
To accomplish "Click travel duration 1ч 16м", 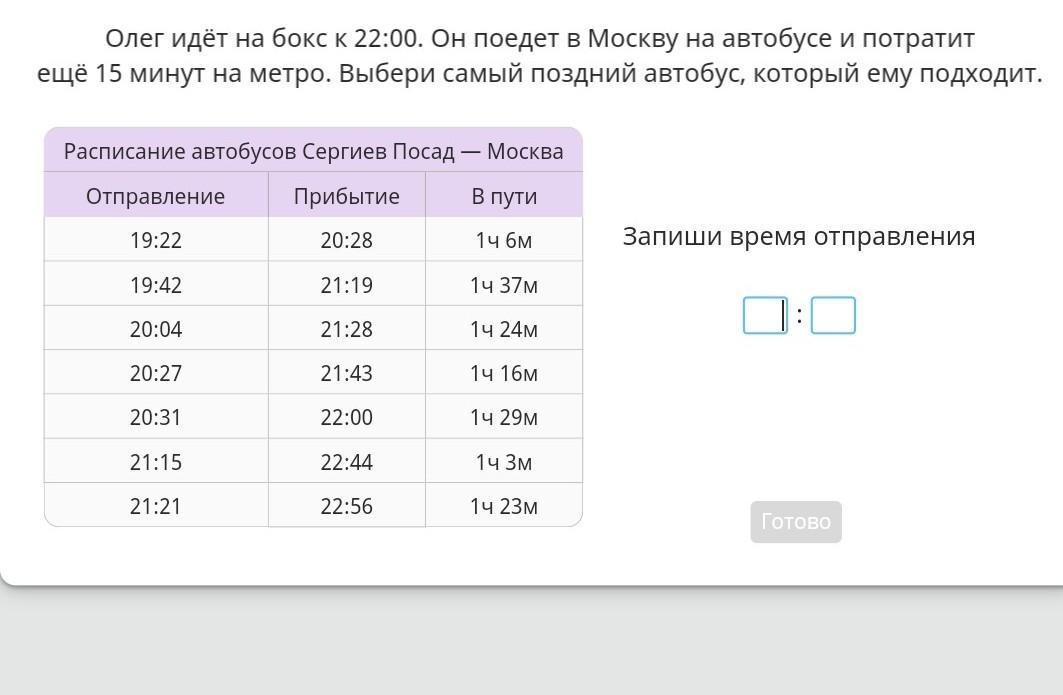I will pyautogui.click(x=504, y=373).
